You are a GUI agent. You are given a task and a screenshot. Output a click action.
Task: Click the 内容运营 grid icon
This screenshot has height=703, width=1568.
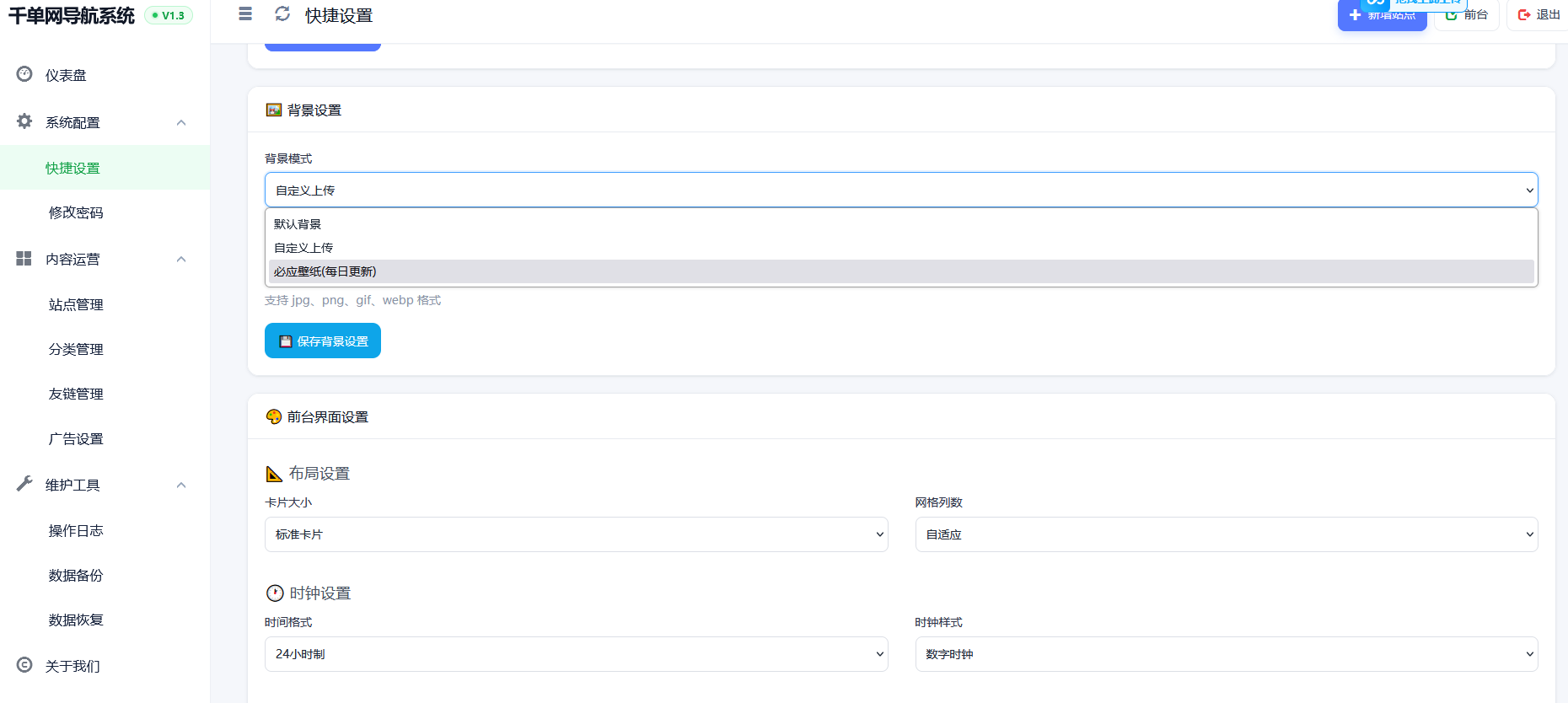point(24,258)
